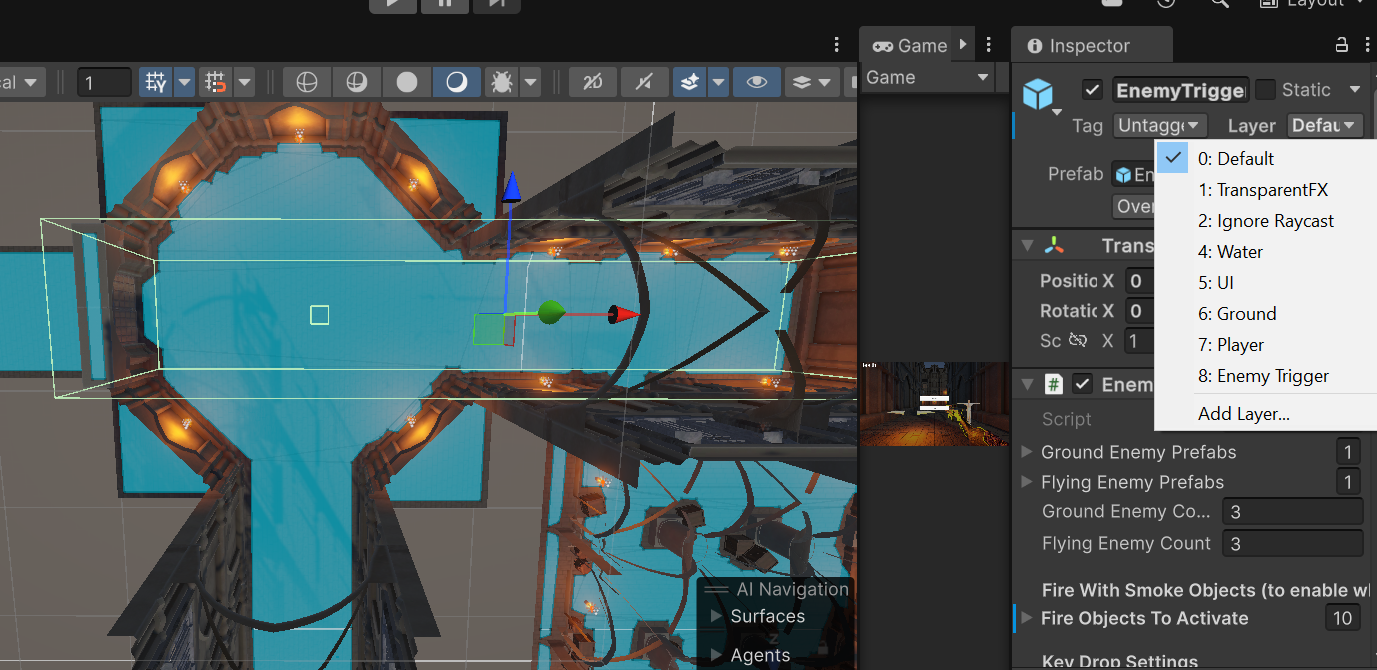
Task: Disable the Enemy script component checkbox
Action: (1082, 383)
